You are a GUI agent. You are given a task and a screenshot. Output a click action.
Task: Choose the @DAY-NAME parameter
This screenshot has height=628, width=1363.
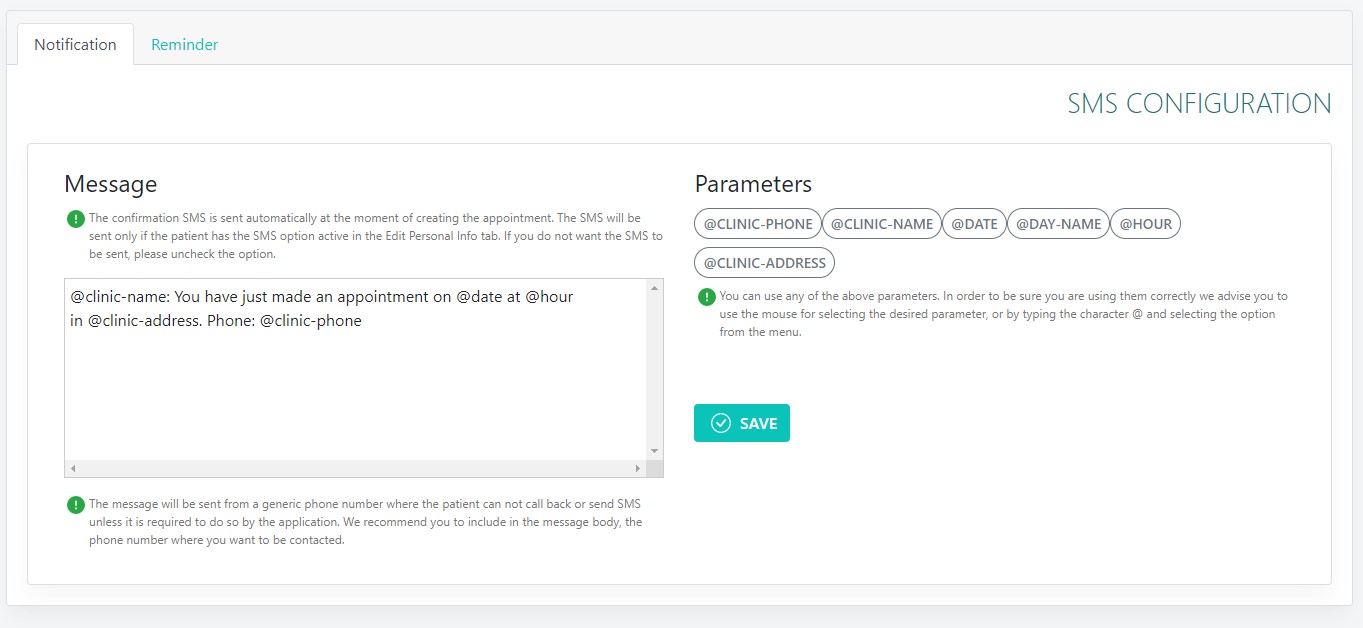point(1058,224)
